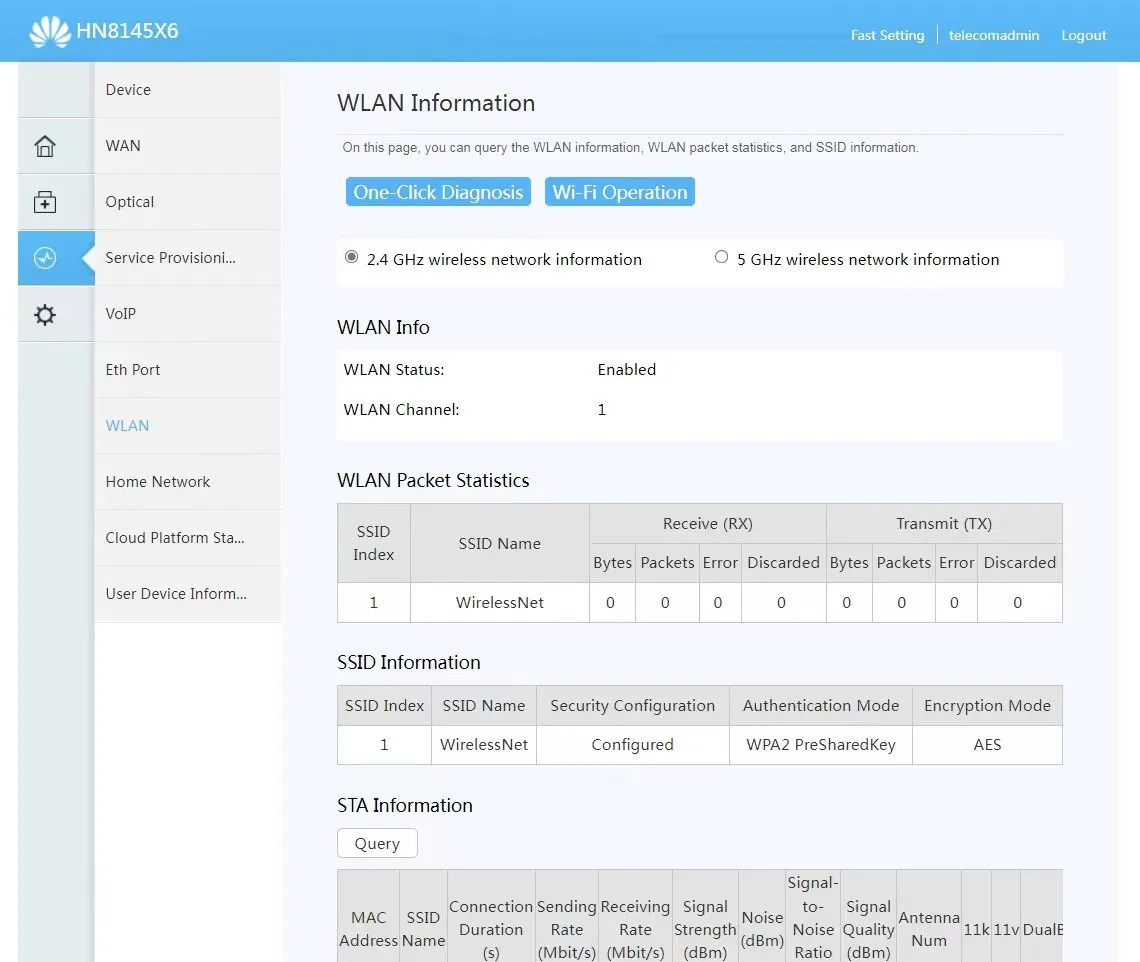Click the Fast Setting link
This screenshot has height=962, width=1140.
(x=887, y=35)
